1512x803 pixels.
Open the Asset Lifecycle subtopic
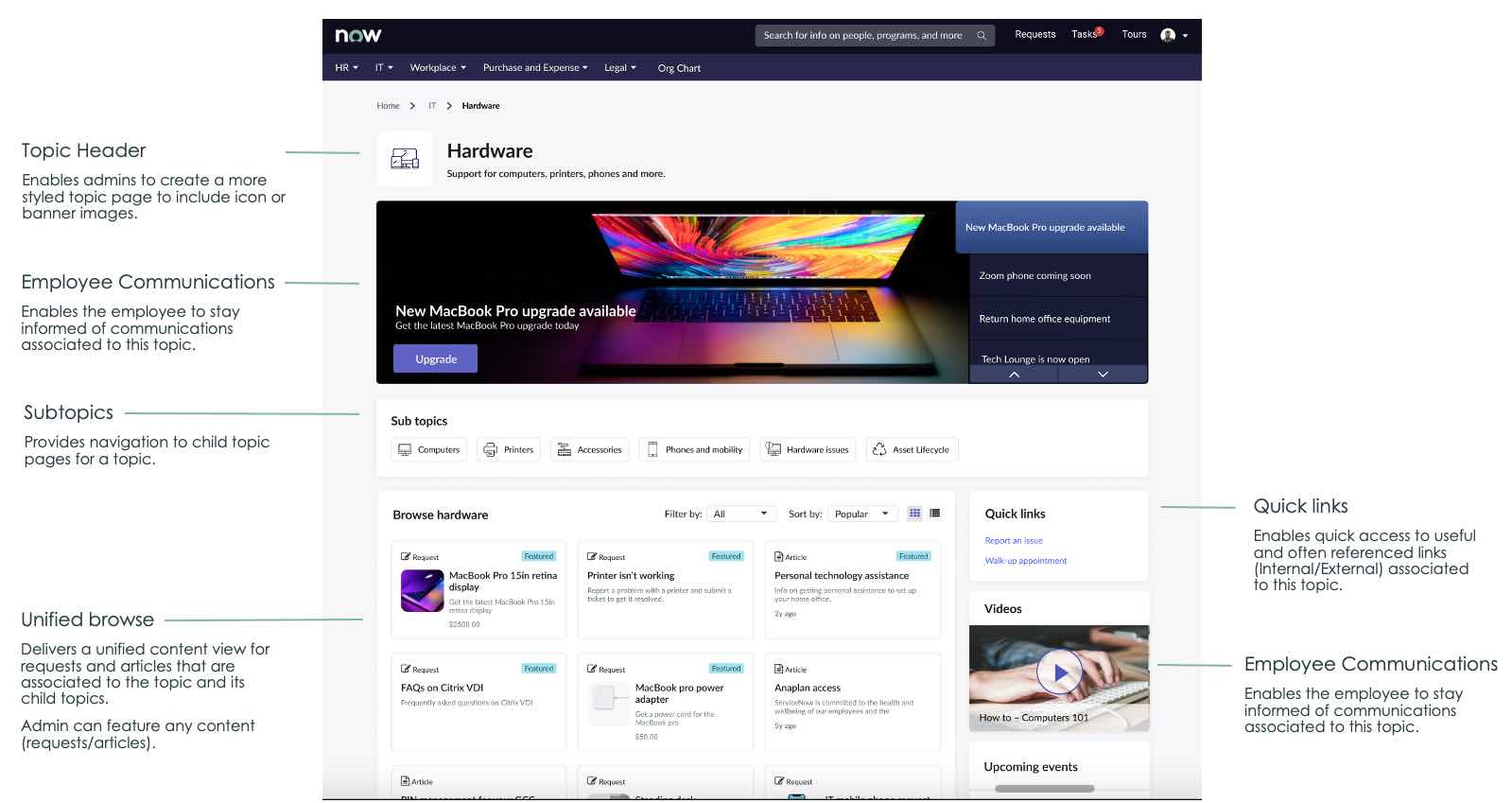(x=912, y=450)
